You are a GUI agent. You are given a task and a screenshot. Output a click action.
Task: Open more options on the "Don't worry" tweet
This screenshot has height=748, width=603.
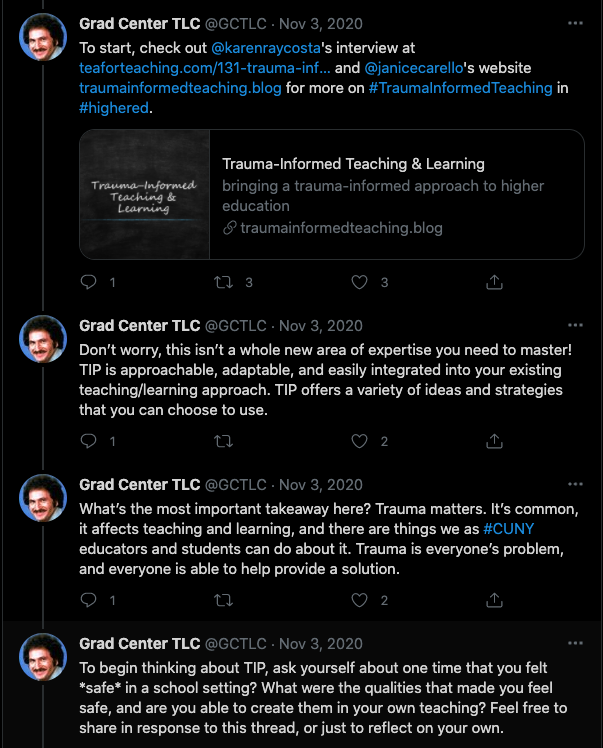coord(574,325)
